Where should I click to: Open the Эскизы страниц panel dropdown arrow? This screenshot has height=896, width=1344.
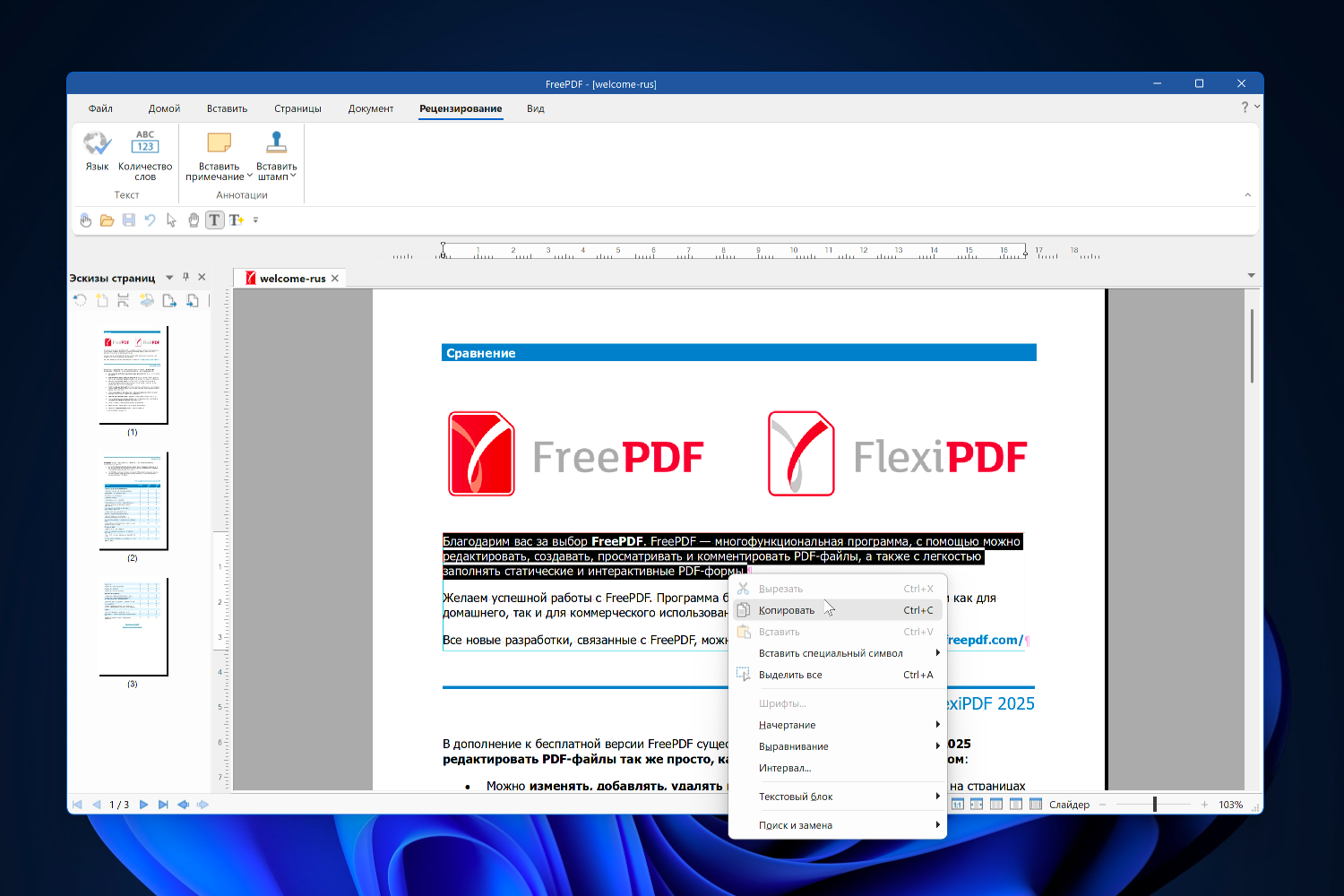tap(169, 278)
